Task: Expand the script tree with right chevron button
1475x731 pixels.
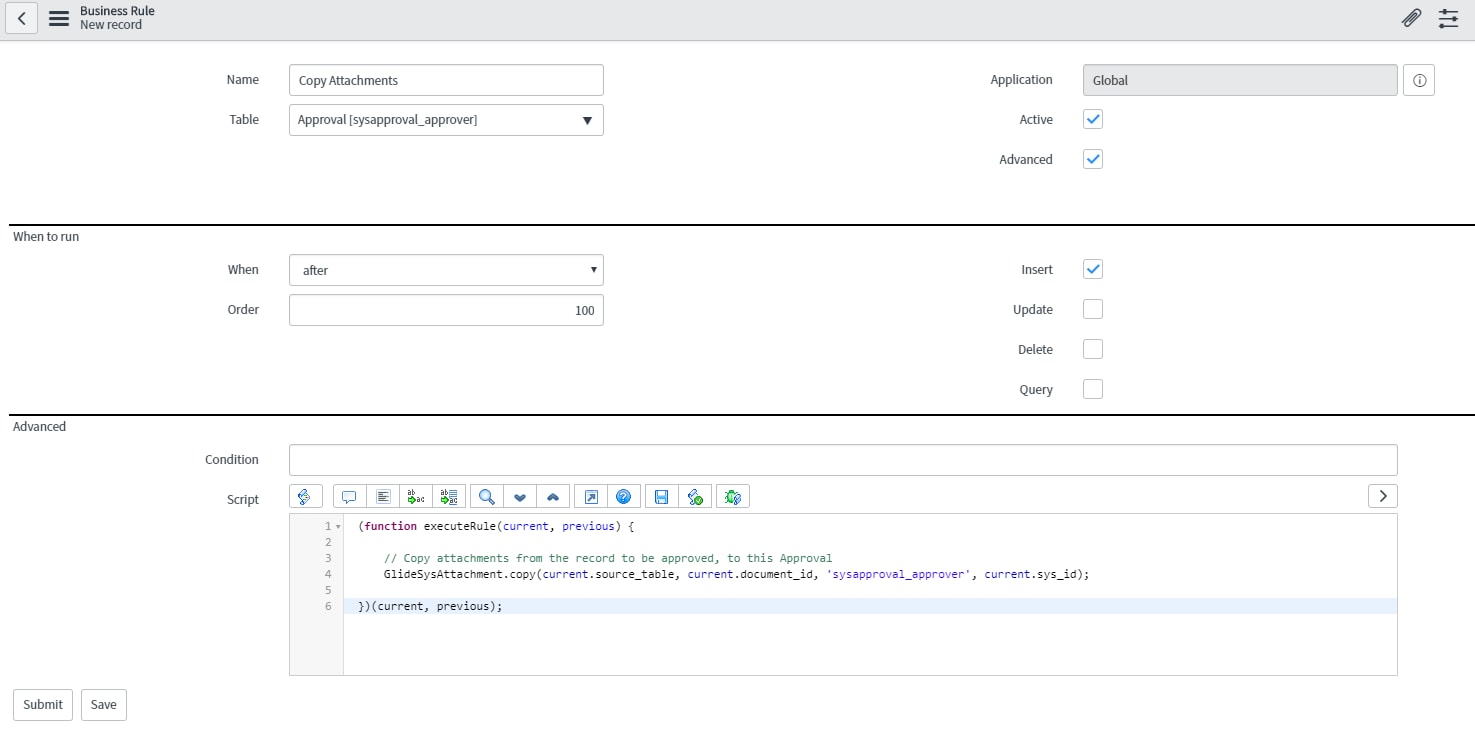Action: coord(1382,496)
